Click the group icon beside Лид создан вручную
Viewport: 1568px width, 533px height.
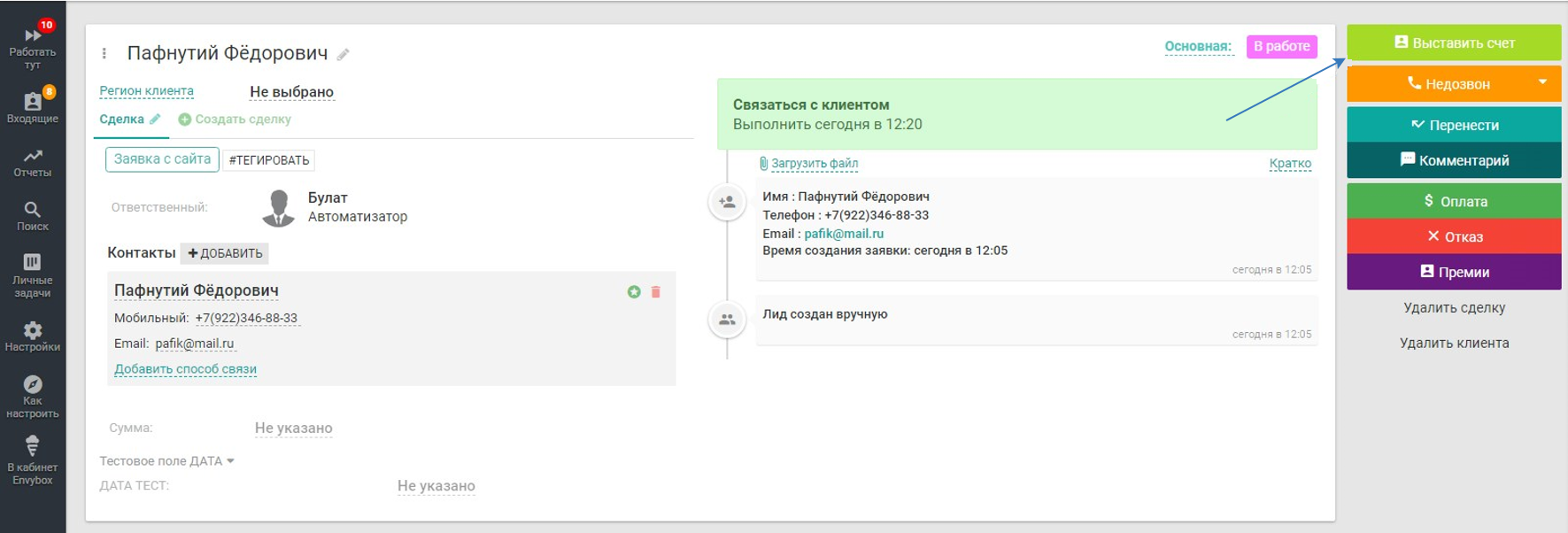[x=727, y=320]
